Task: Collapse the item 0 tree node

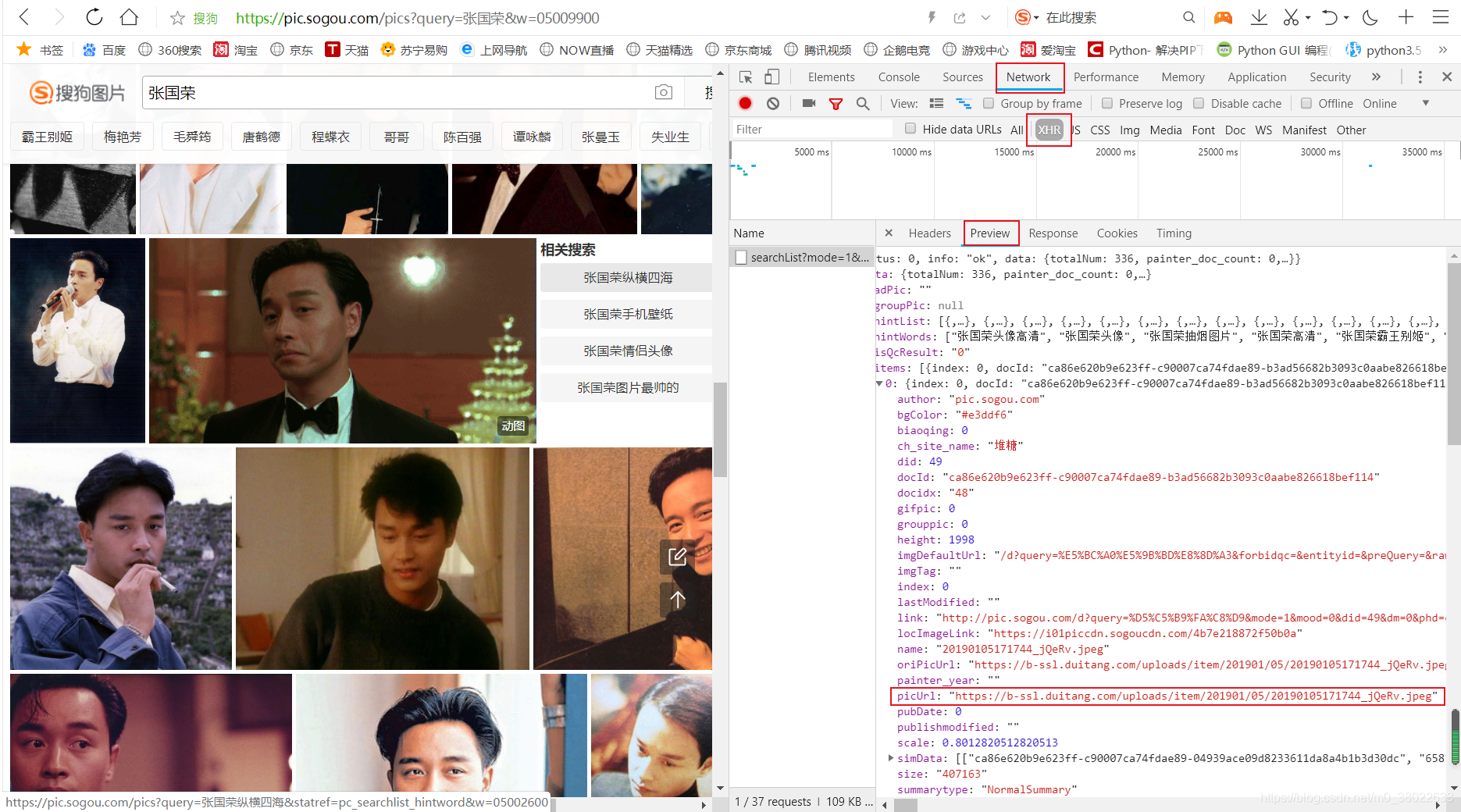Action: pos(879,383)
